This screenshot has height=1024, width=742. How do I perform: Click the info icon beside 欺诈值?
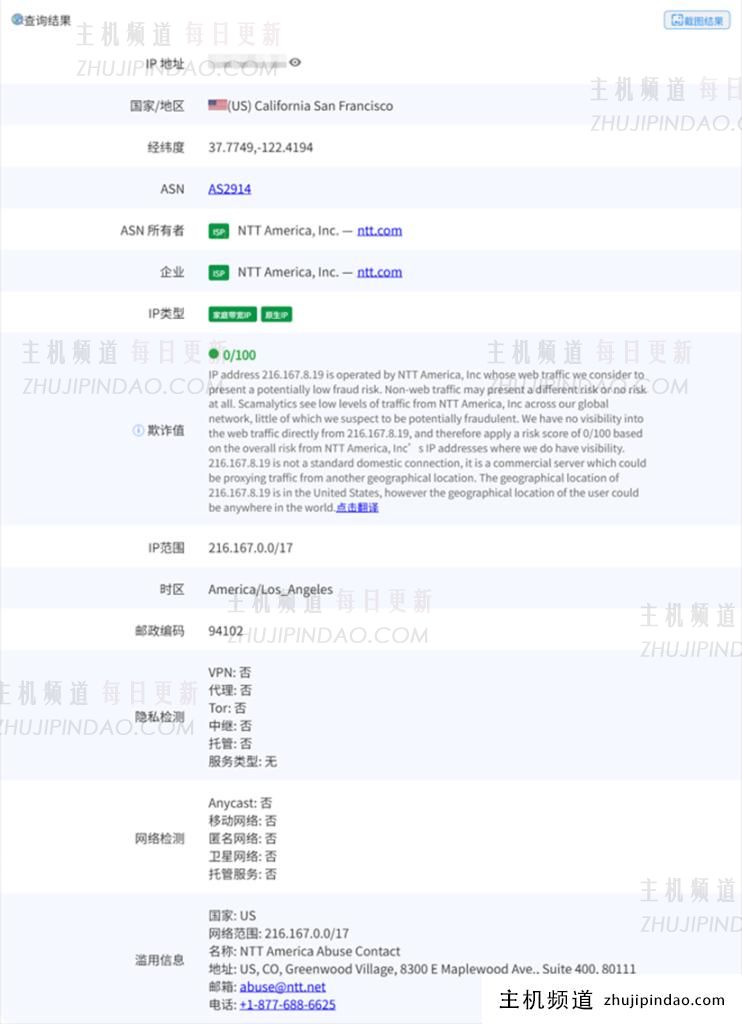point(138,430)
